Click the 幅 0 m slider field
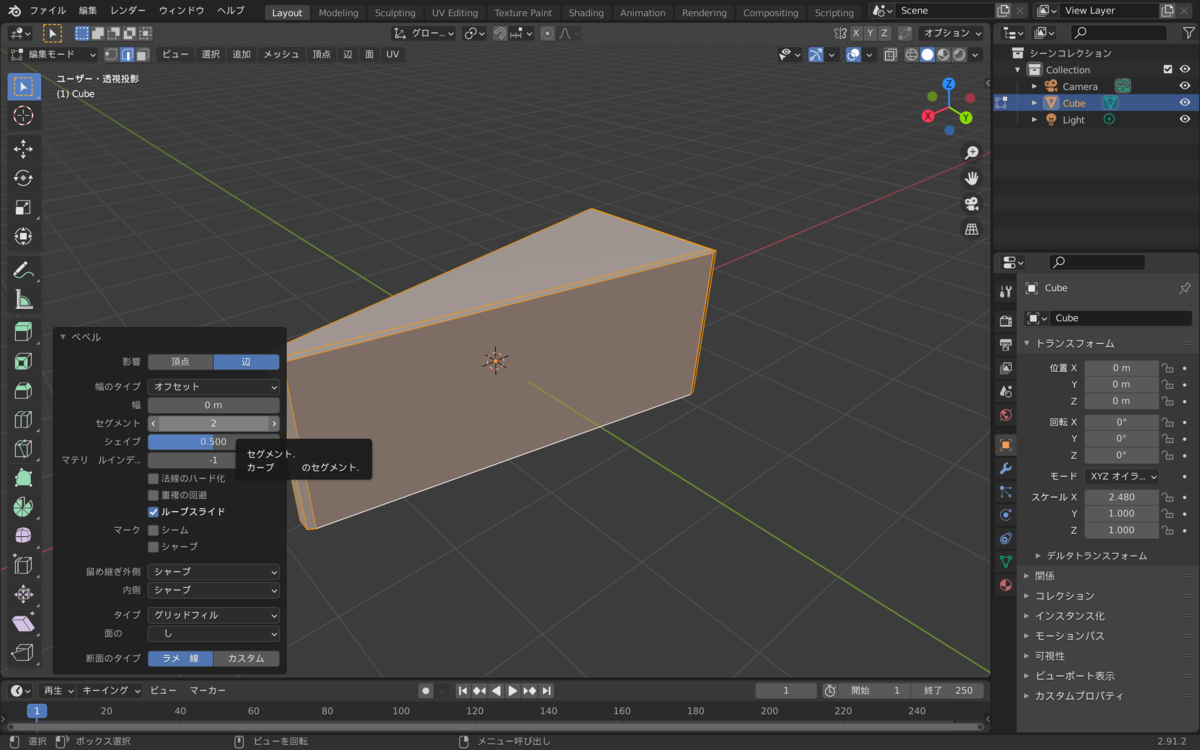This screenshot has height=750, width=1200. coord(214,405)
